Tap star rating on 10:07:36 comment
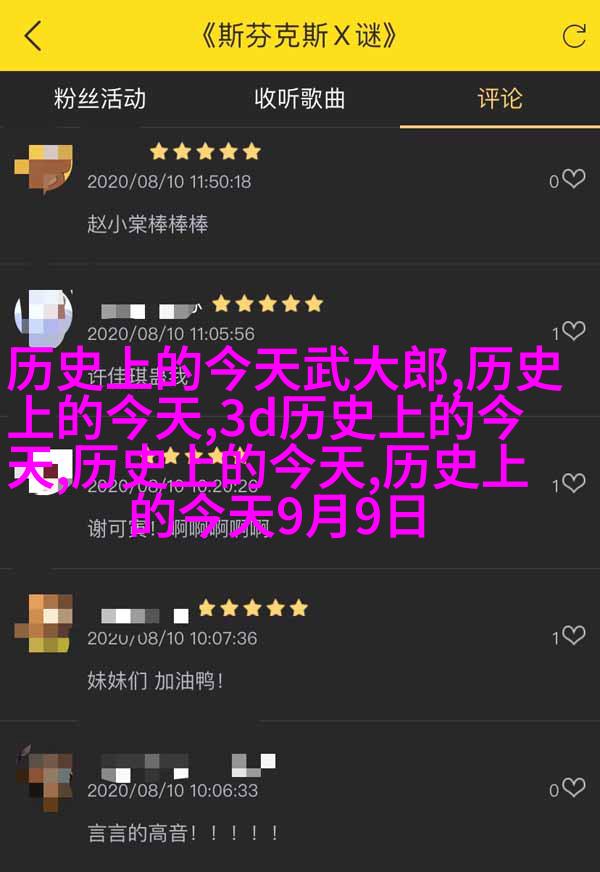 [253, 608]
